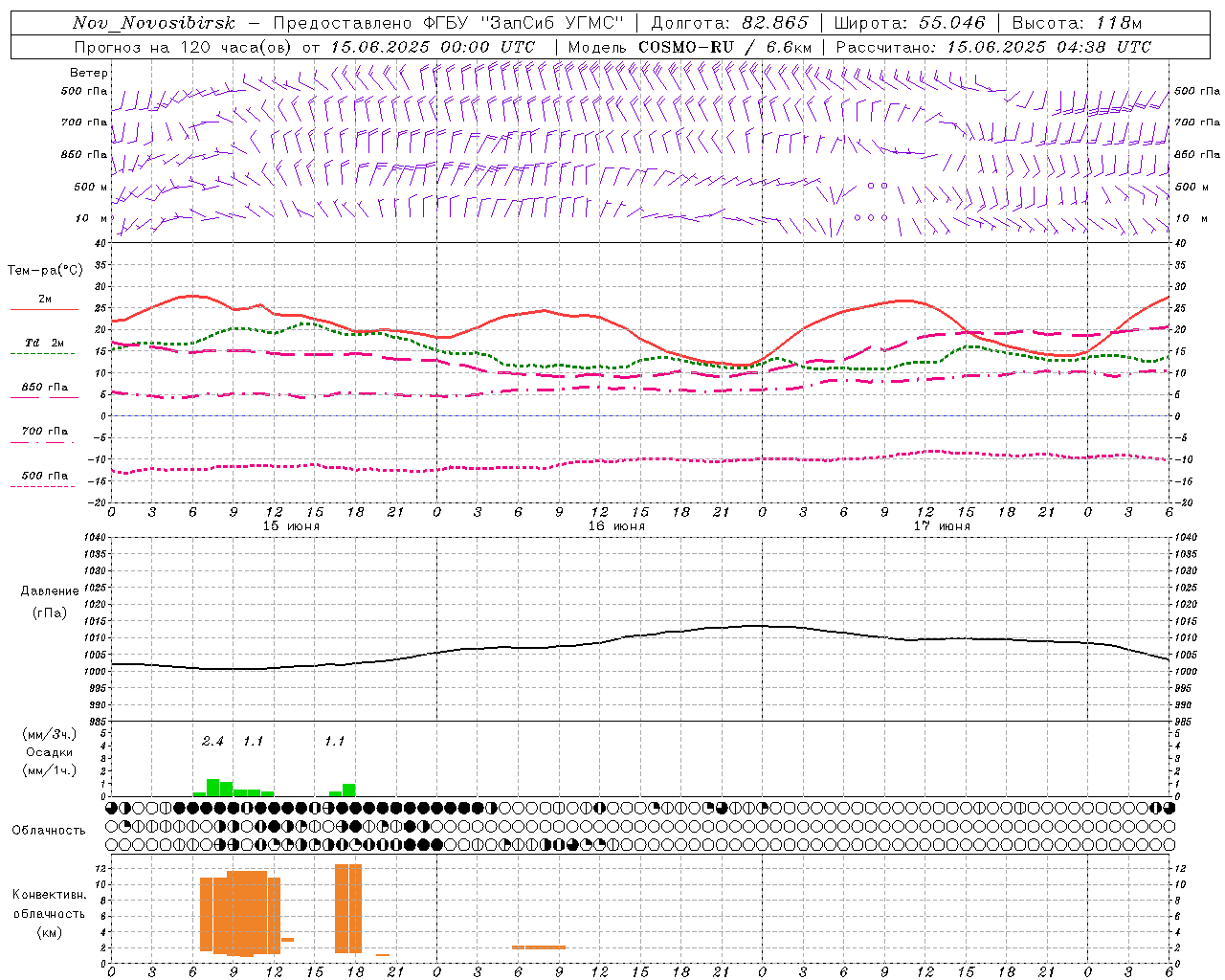This screenshot has height=980, width=1225.
Task: Click the precipitation unit label "(мм/3ч.)"
Action: tap(49, 734)
